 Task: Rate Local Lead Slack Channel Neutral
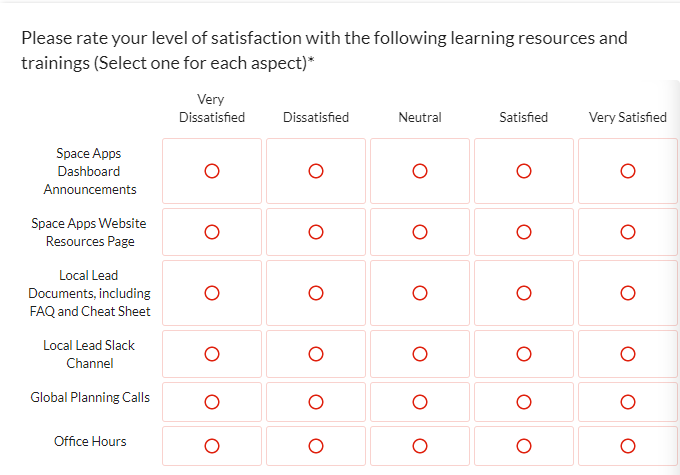[x=420, y=354]
